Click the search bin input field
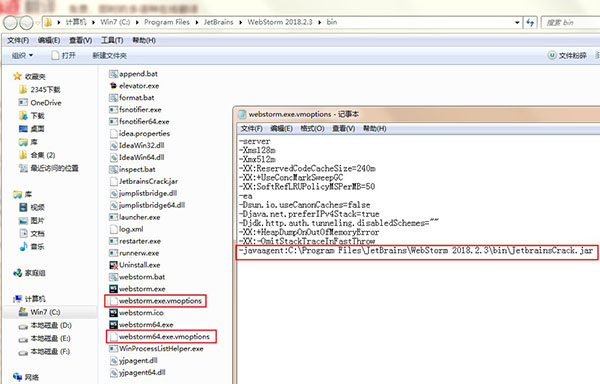This screenshot has width=600, height=384. [570, 23]
